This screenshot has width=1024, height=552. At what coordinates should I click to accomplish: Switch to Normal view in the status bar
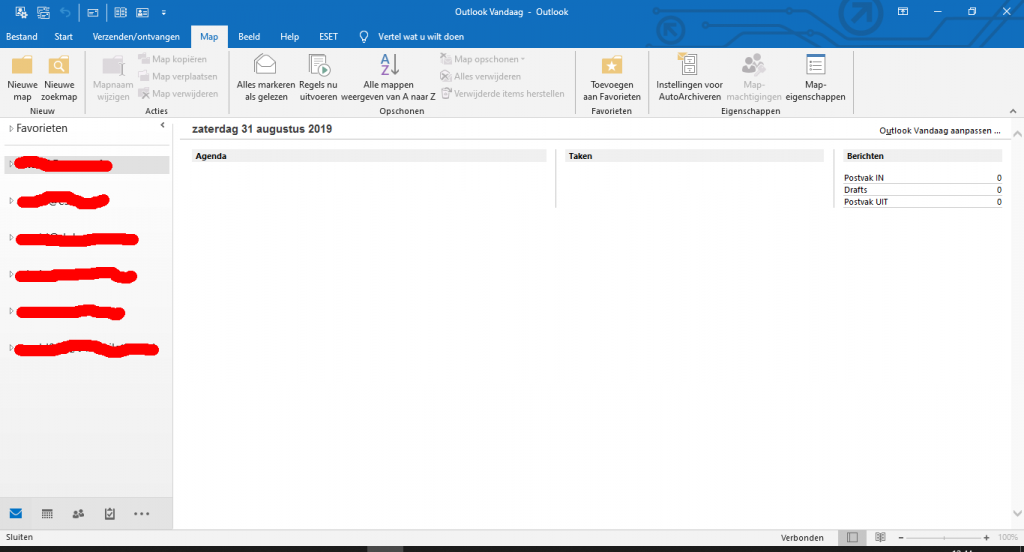coord(852,537)
